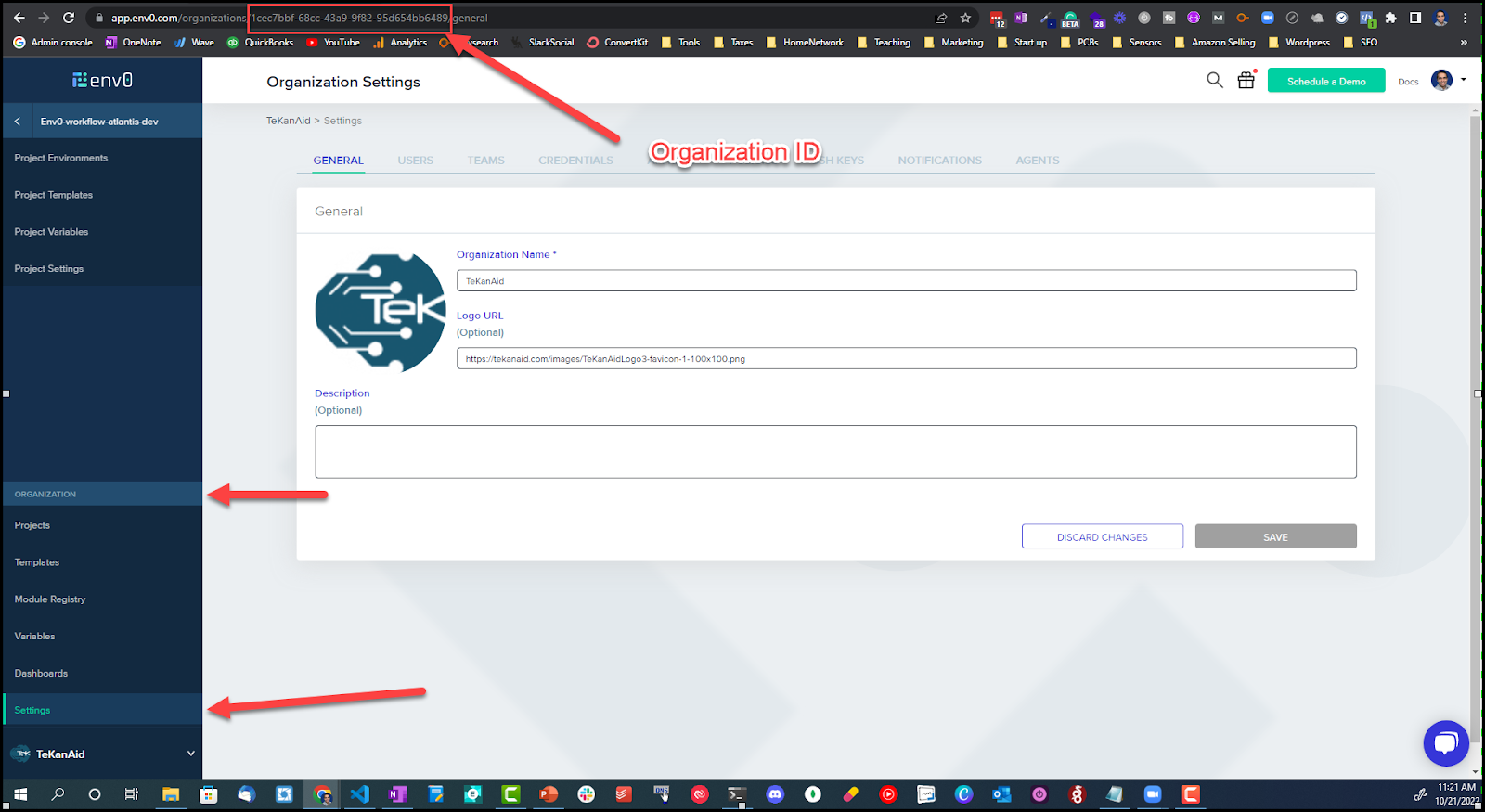1485x812 pixels.
Task: Open the Chrome extensions puzzle icon
Action: click(x=1390, y=18)
